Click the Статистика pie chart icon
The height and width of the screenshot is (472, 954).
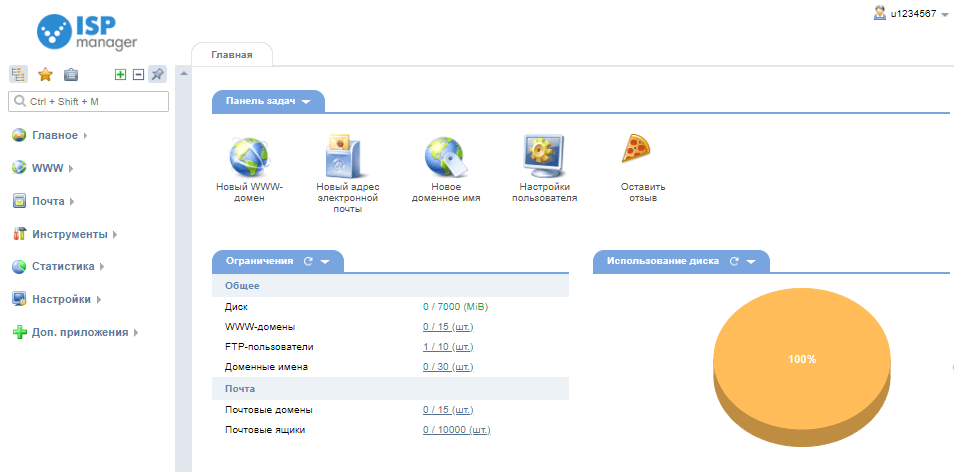[x=19, y=266]
